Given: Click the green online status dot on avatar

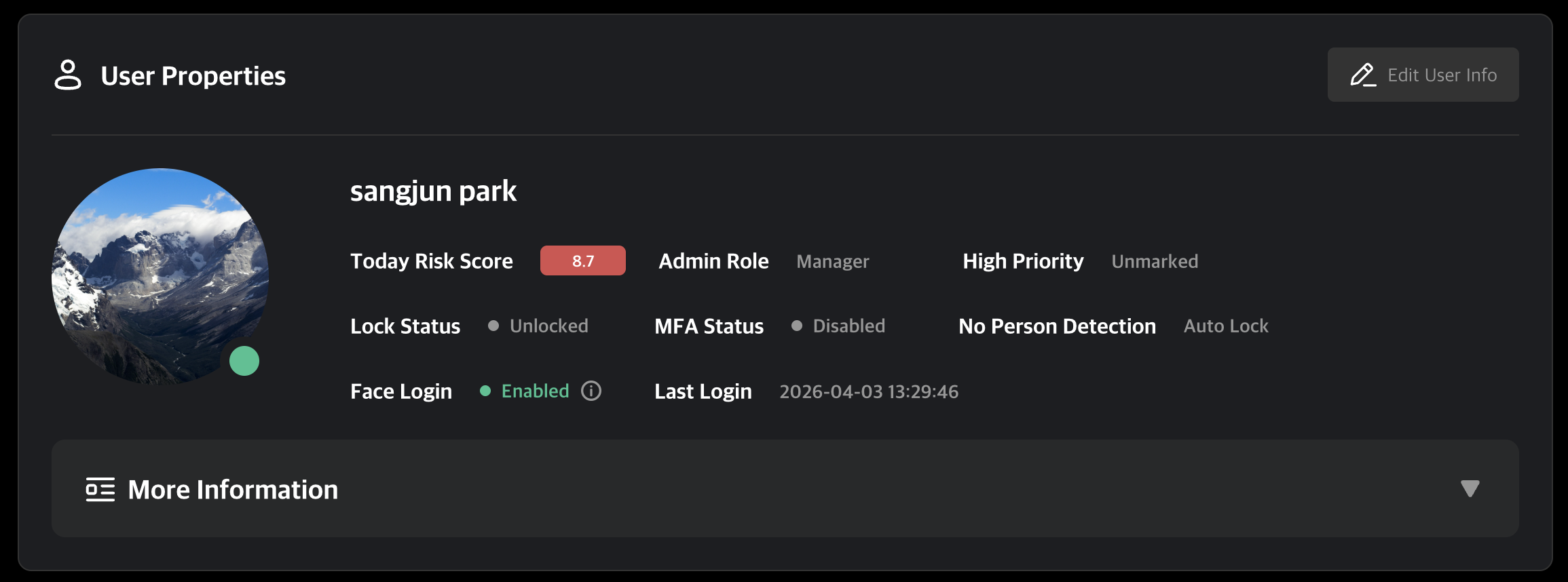Looking at the screenshot, I should pos(244,361).
